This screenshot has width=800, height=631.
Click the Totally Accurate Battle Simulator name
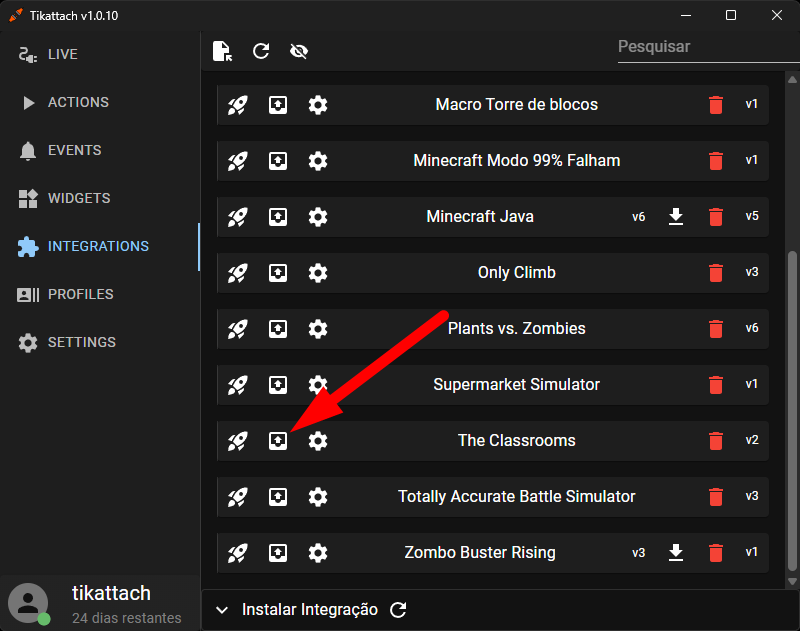tap(516, 497)
